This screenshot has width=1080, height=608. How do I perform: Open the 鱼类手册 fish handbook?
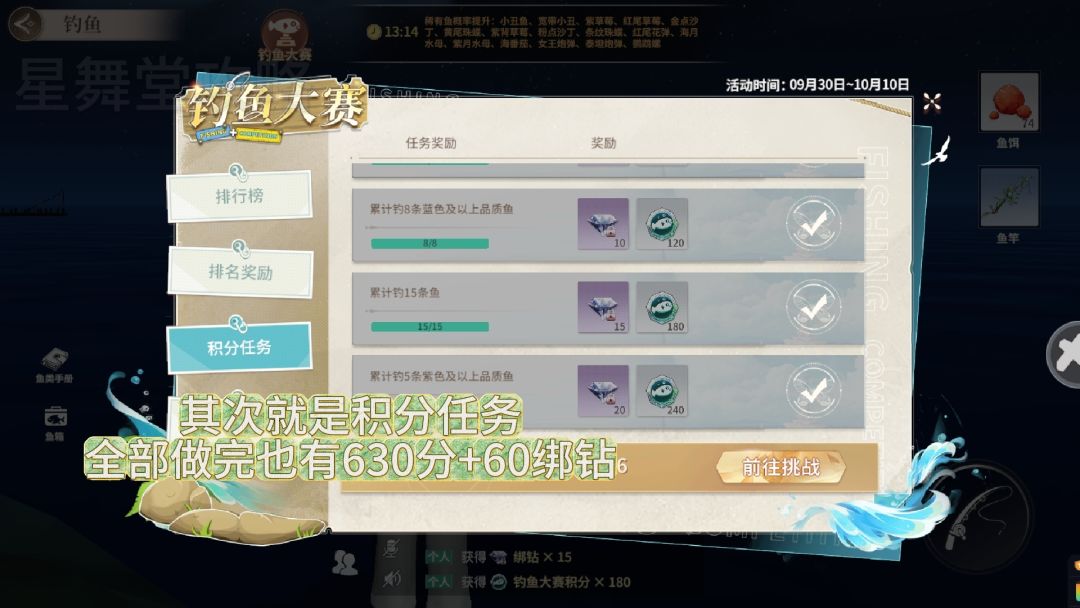click(54, 365)
